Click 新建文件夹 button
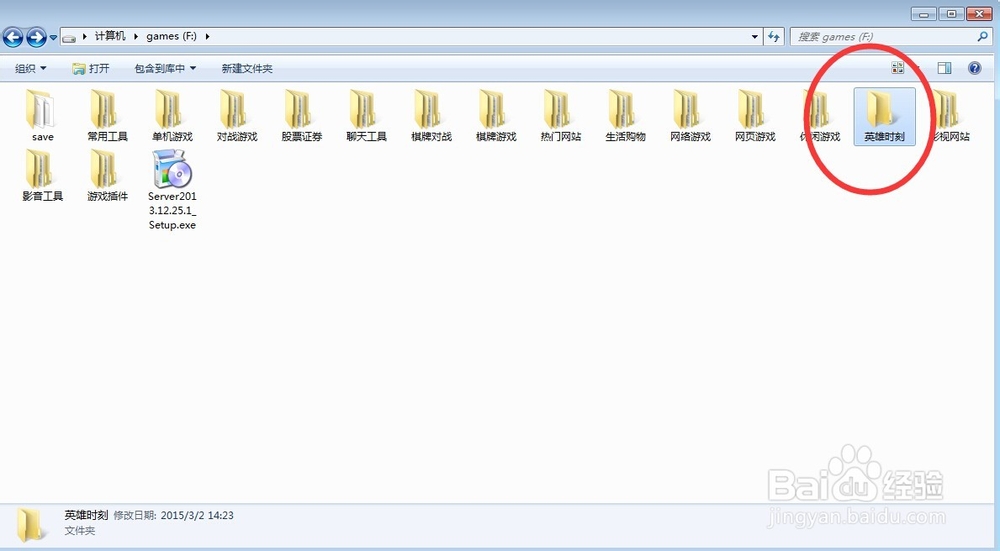The height and width of the screenshot is (551, 1000). click(247, 68)
